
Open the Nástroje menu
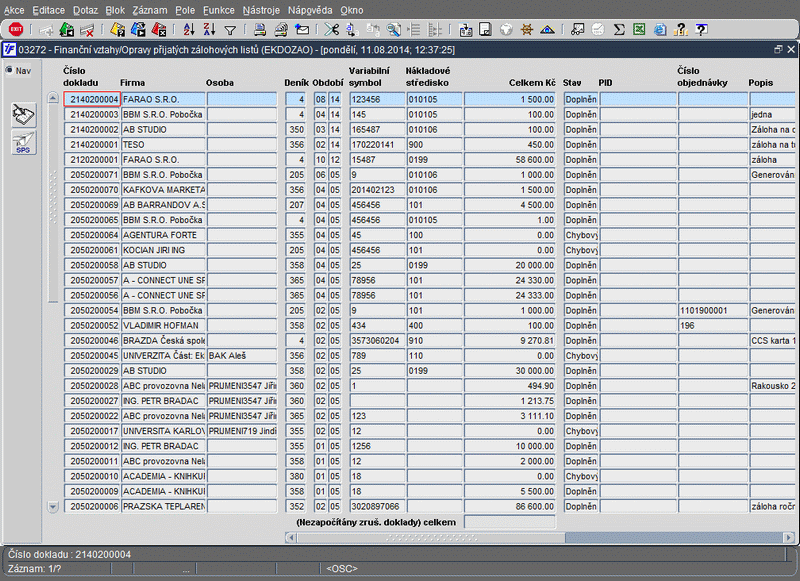tap(261, 10)
